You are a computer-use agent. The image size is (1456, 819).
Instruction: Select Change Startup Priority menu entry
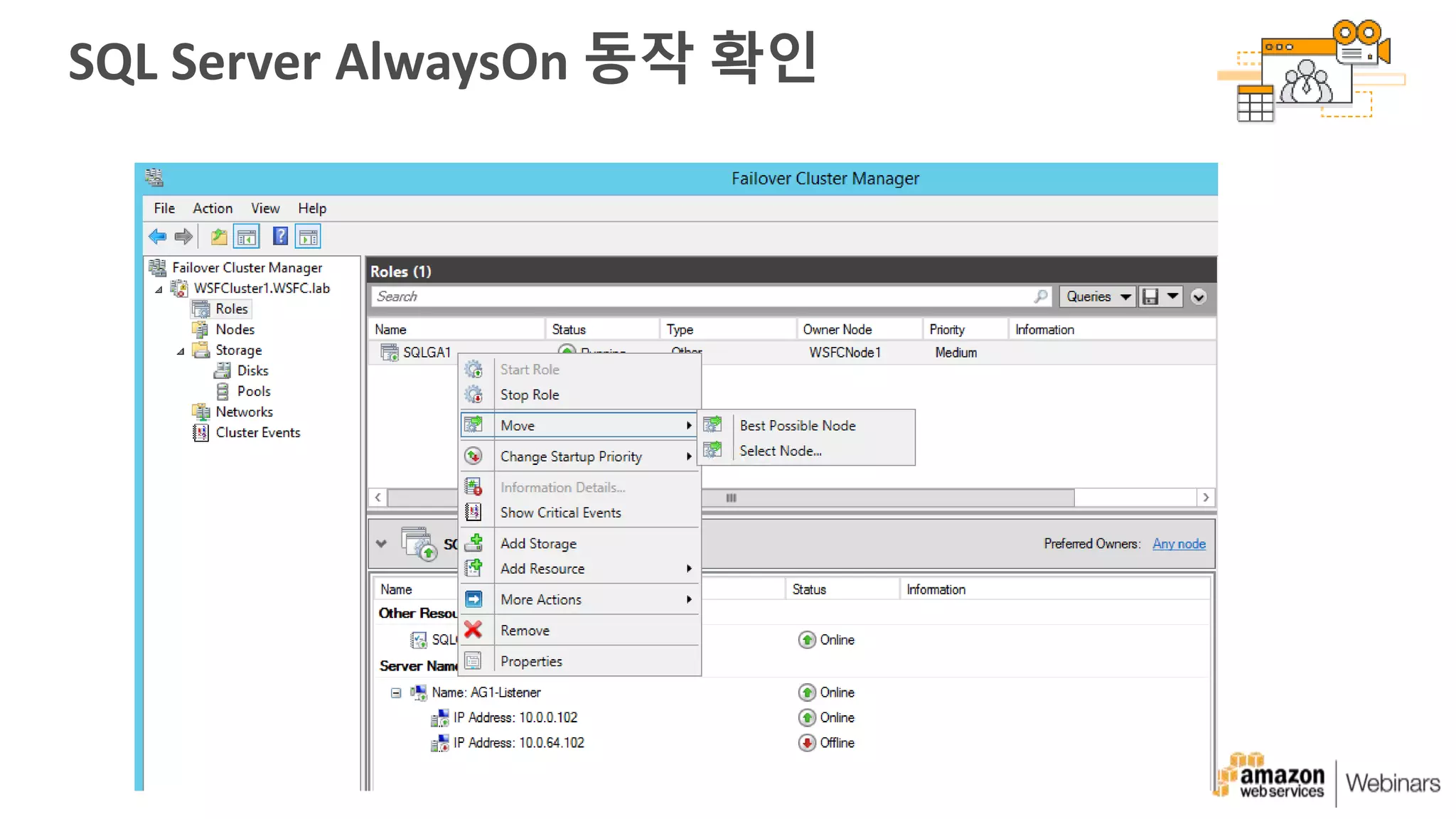[x=580, y=456]
